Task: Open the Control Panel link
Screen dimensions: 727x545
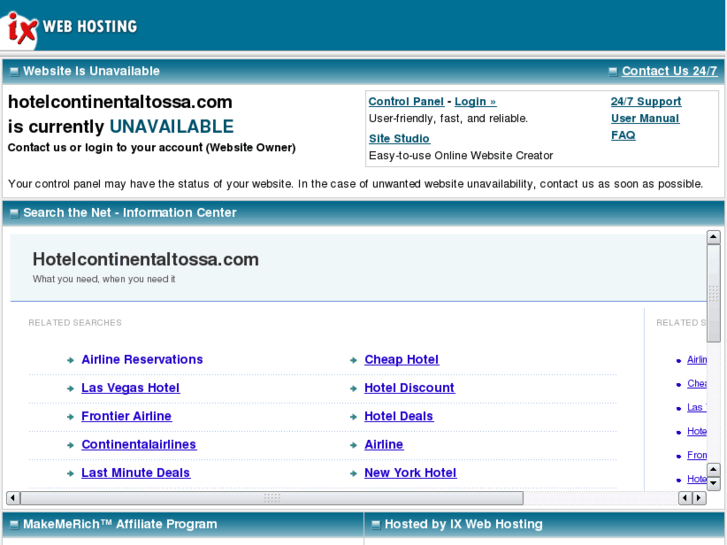Action: point(406,102)
